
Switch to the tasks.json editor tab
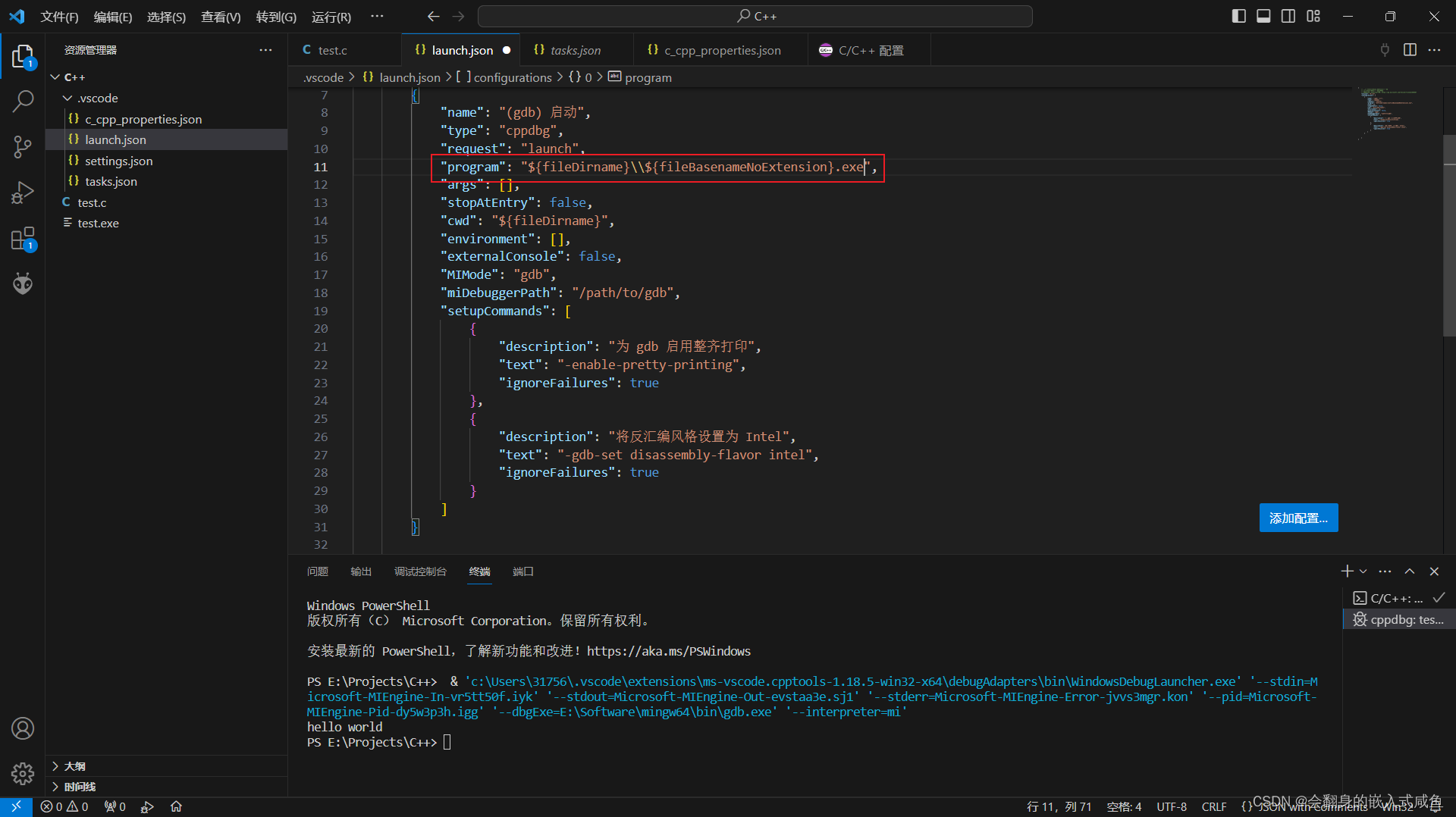coord(576,50)
